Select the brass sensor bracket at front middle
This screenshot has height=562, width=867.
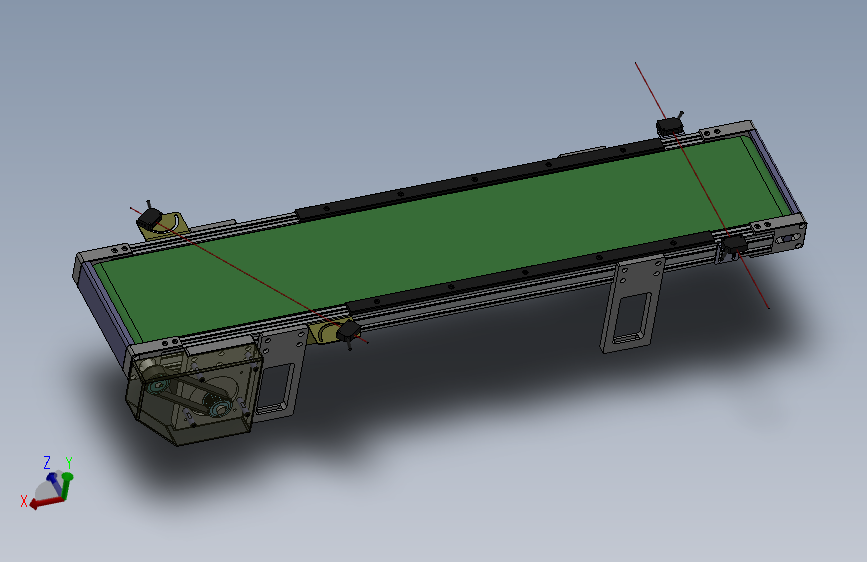[326, 332]
